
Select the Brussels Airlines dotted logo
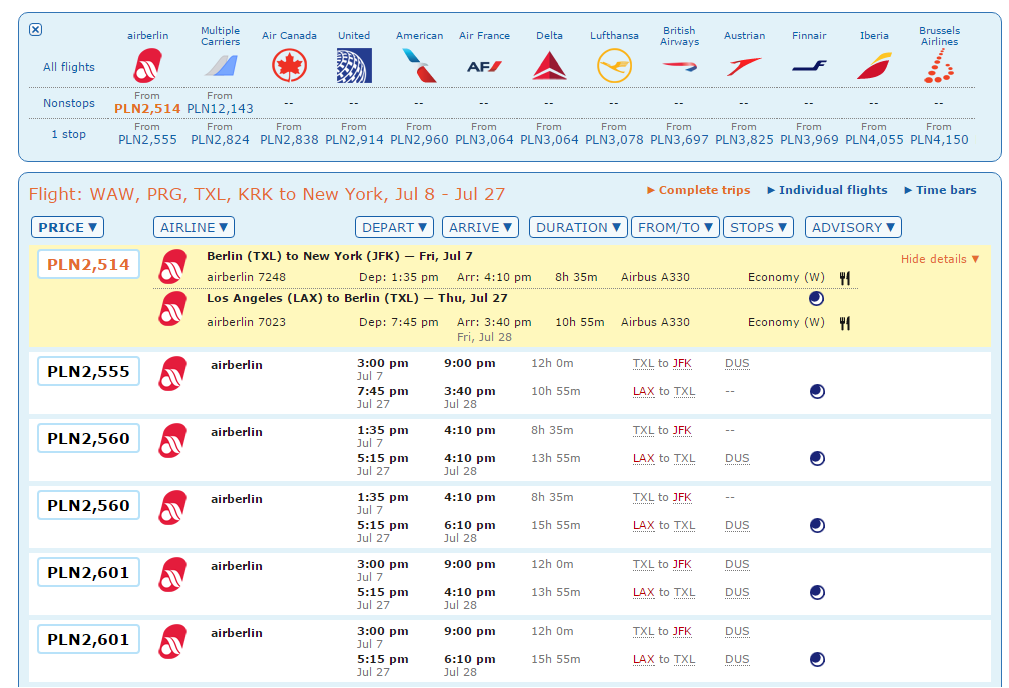[x=939, y=66]
